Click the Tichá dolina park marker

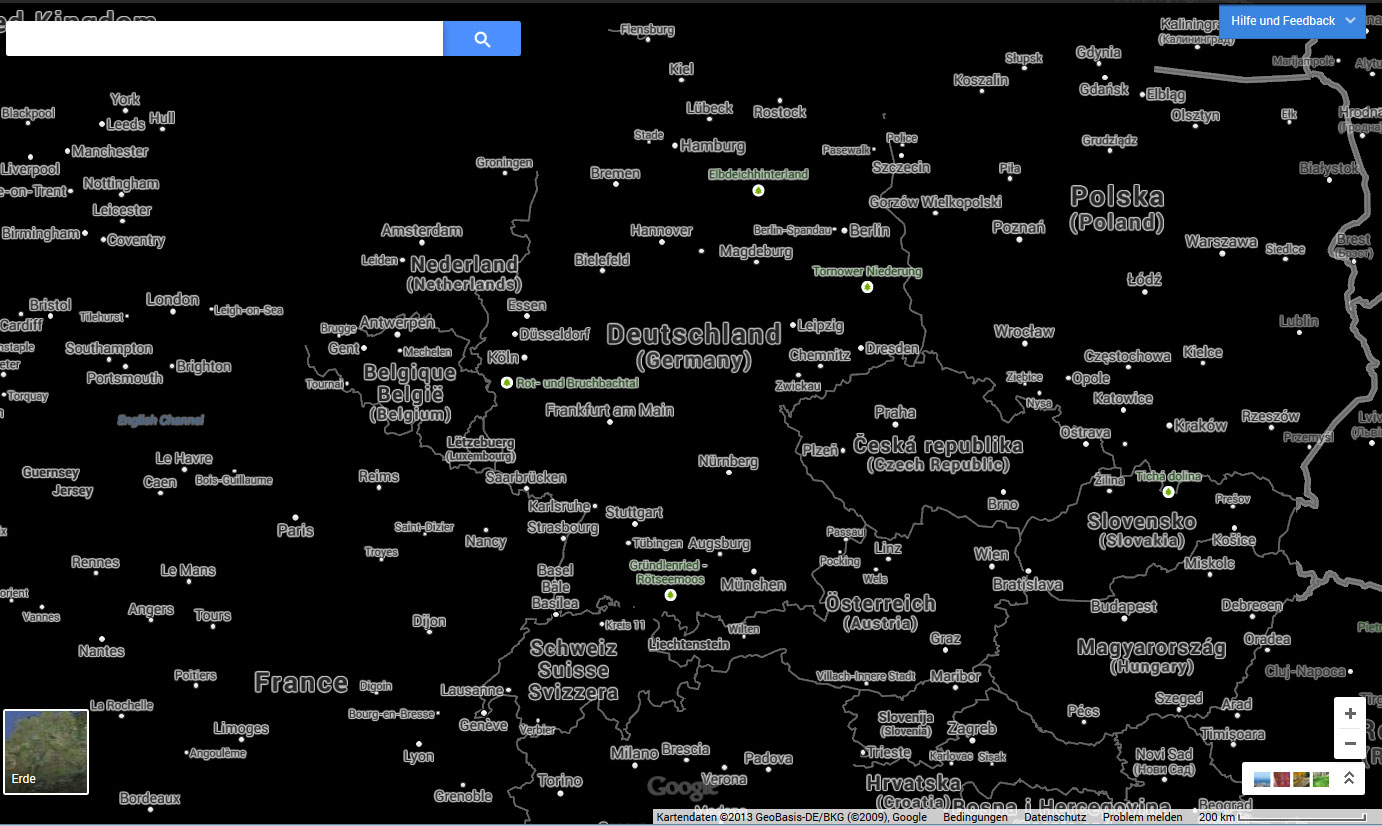tap(1168, 492)
